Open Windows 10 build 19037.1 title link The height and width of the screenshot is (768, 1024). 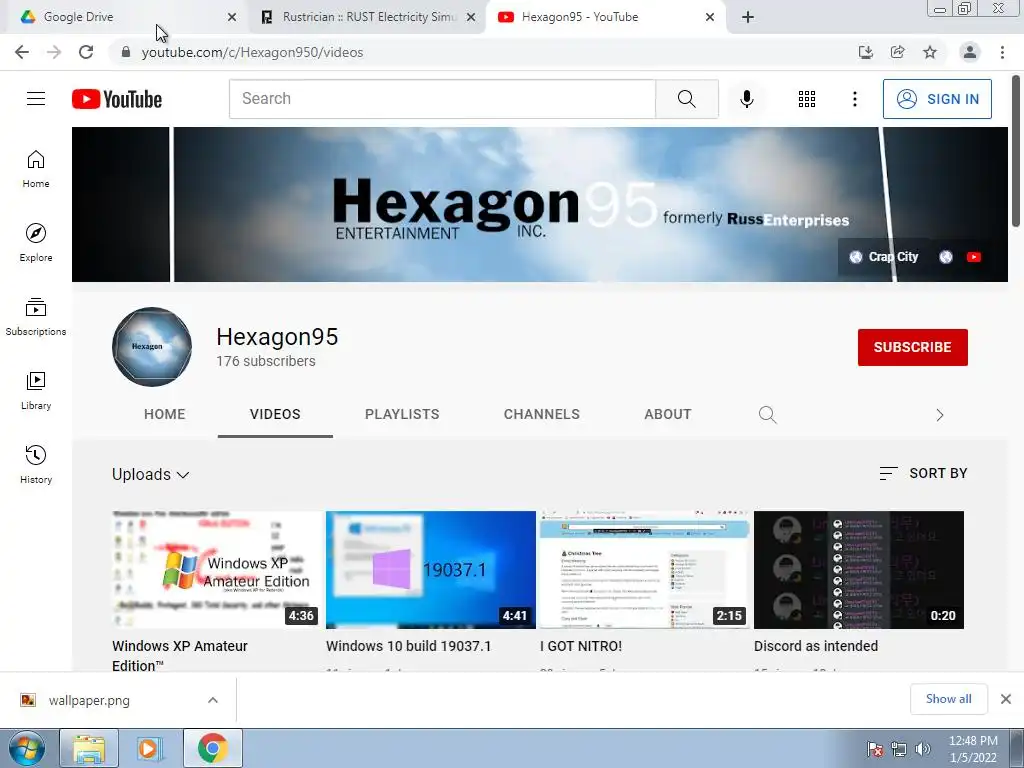tap(408, 646)
